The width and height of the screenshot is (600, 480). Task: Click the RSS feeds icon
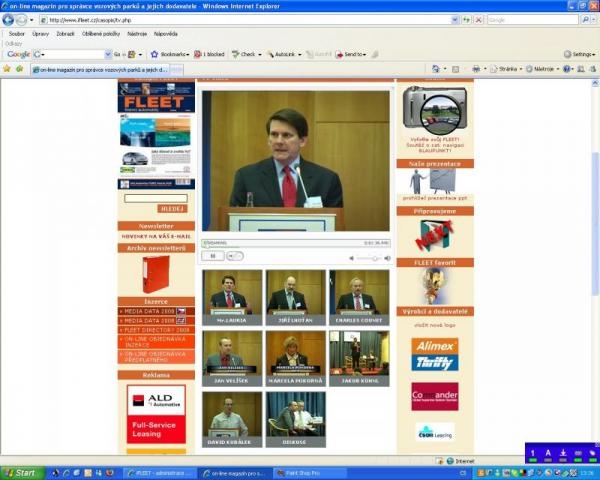tap(455, 69)
